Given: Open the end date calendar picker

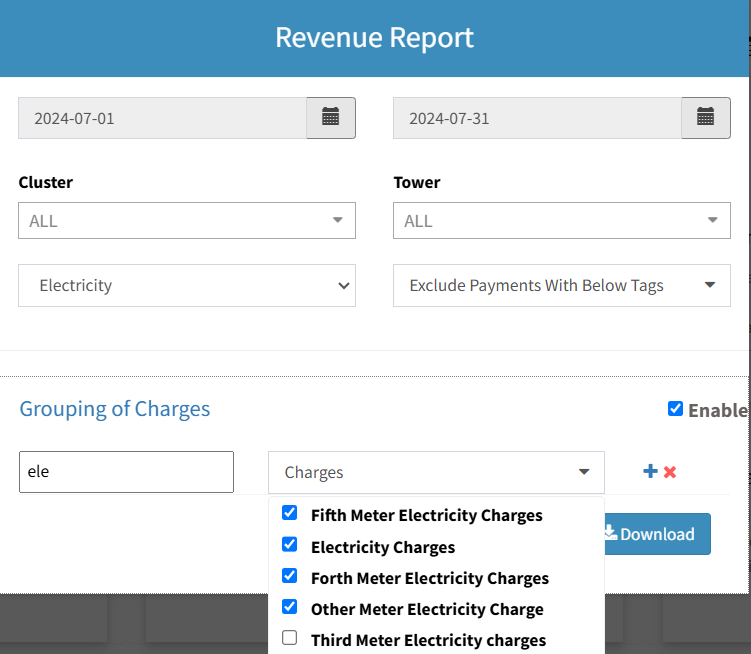Looking at the screenshot, I should point(705,118).
